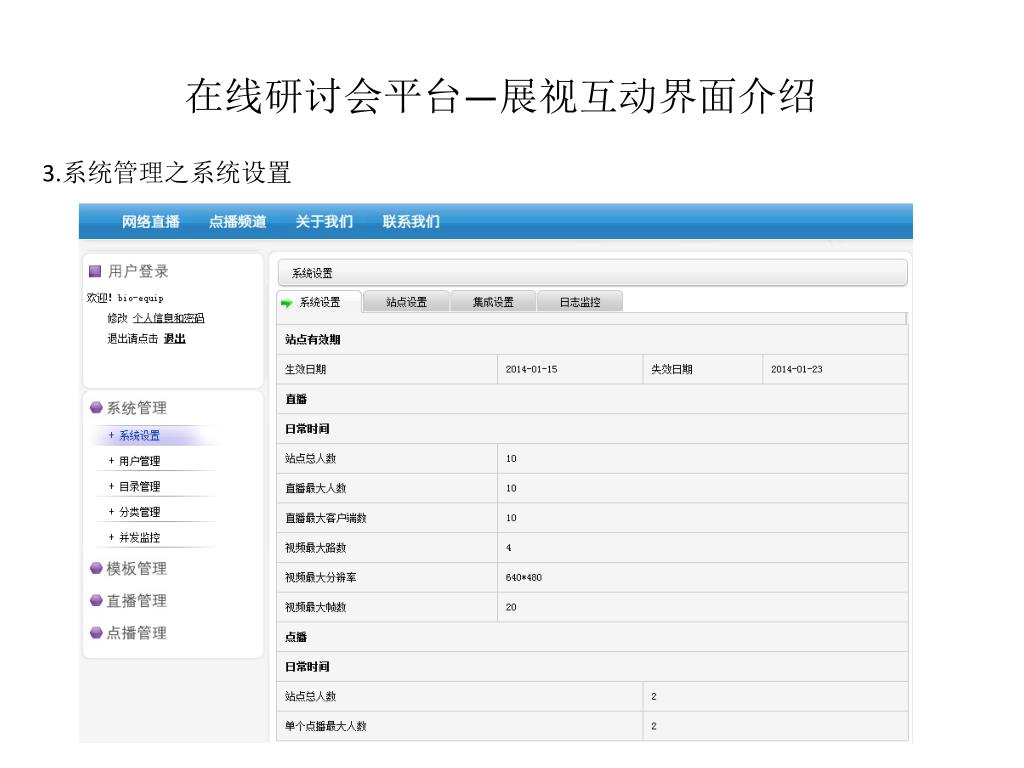The width and height of the screenshot is (1024, 768).
Task: Click the 视频最大帧数 value 20
Action: tap(511, 607)
